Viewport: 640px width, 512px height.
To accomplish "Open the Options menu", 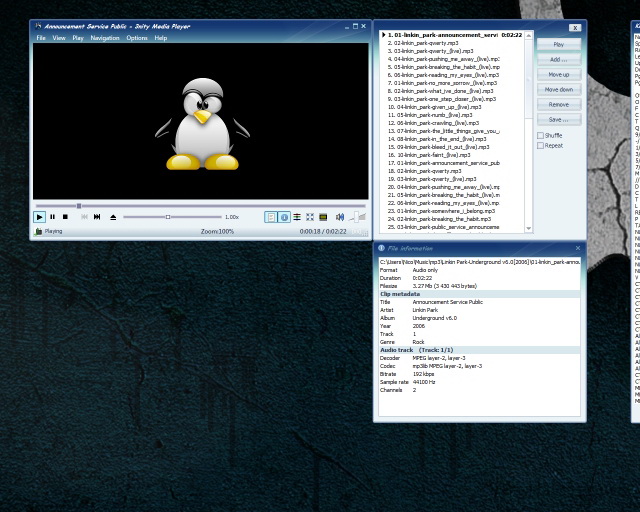I will (136, 38).
